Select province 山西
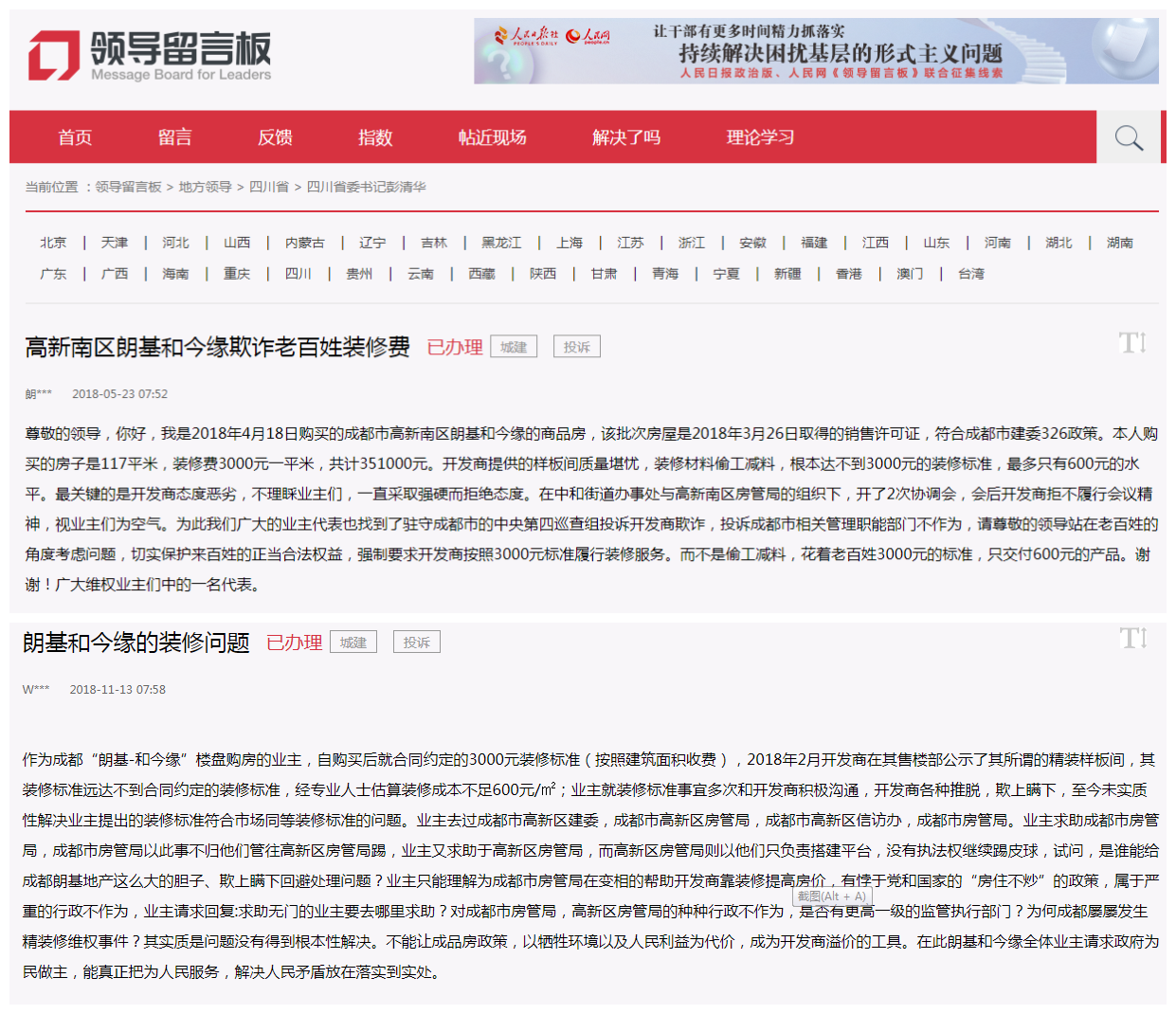The width and height of the screenshot is (1176, 1014). (237, 243)
